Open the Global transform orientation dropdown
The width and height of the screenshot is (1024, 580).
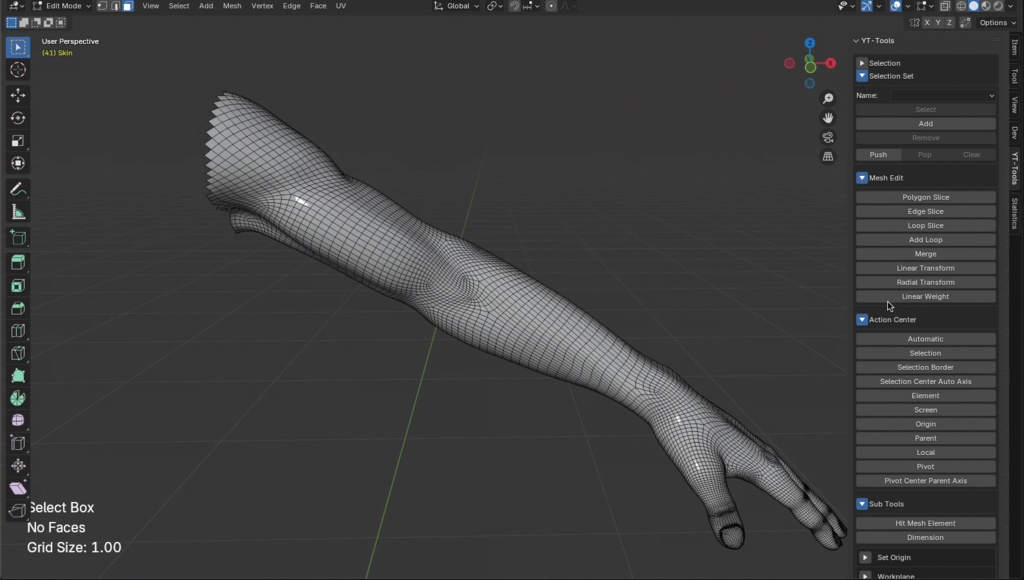point(455,6)
